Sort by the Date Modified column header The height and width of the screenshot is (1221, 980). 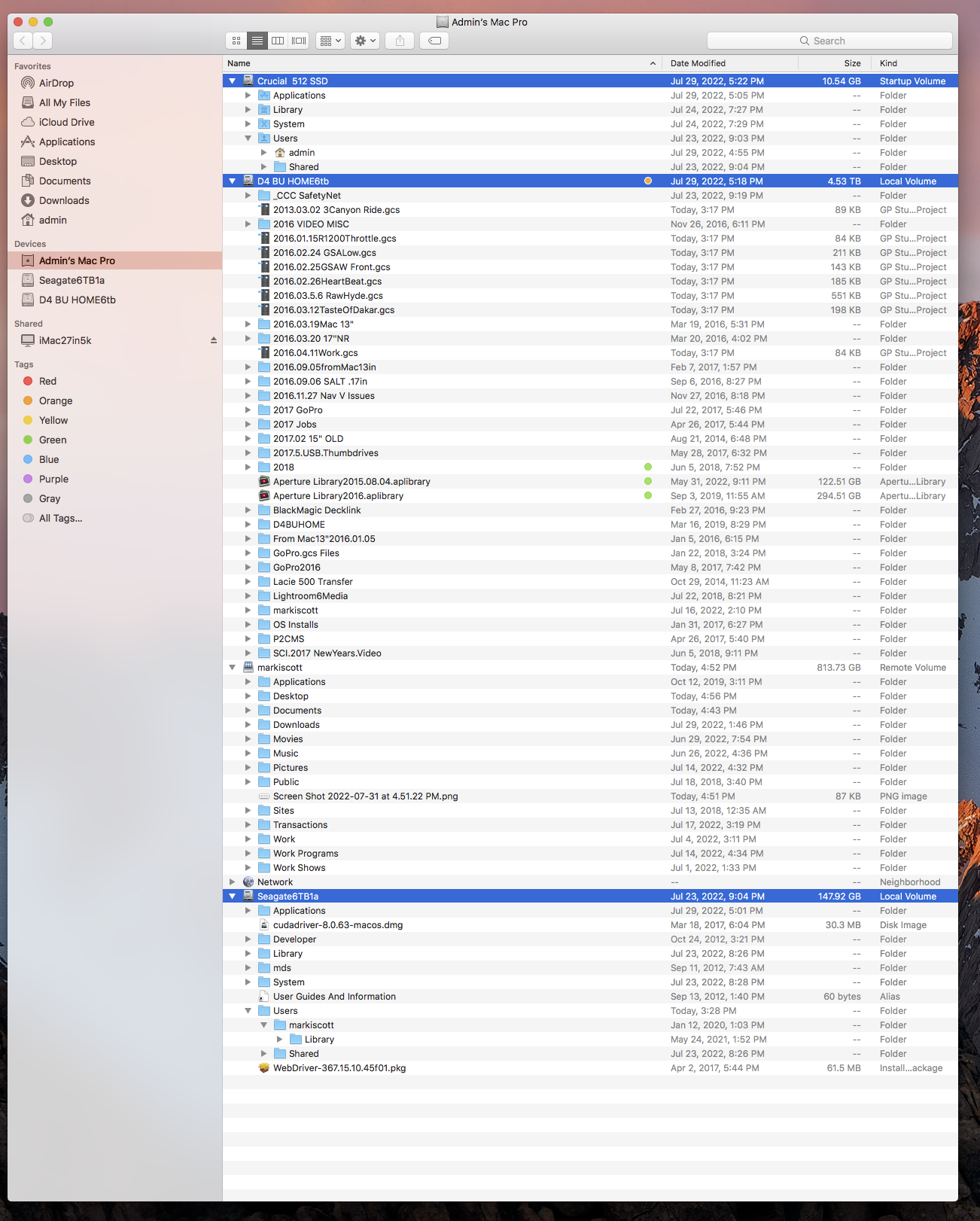730,63
